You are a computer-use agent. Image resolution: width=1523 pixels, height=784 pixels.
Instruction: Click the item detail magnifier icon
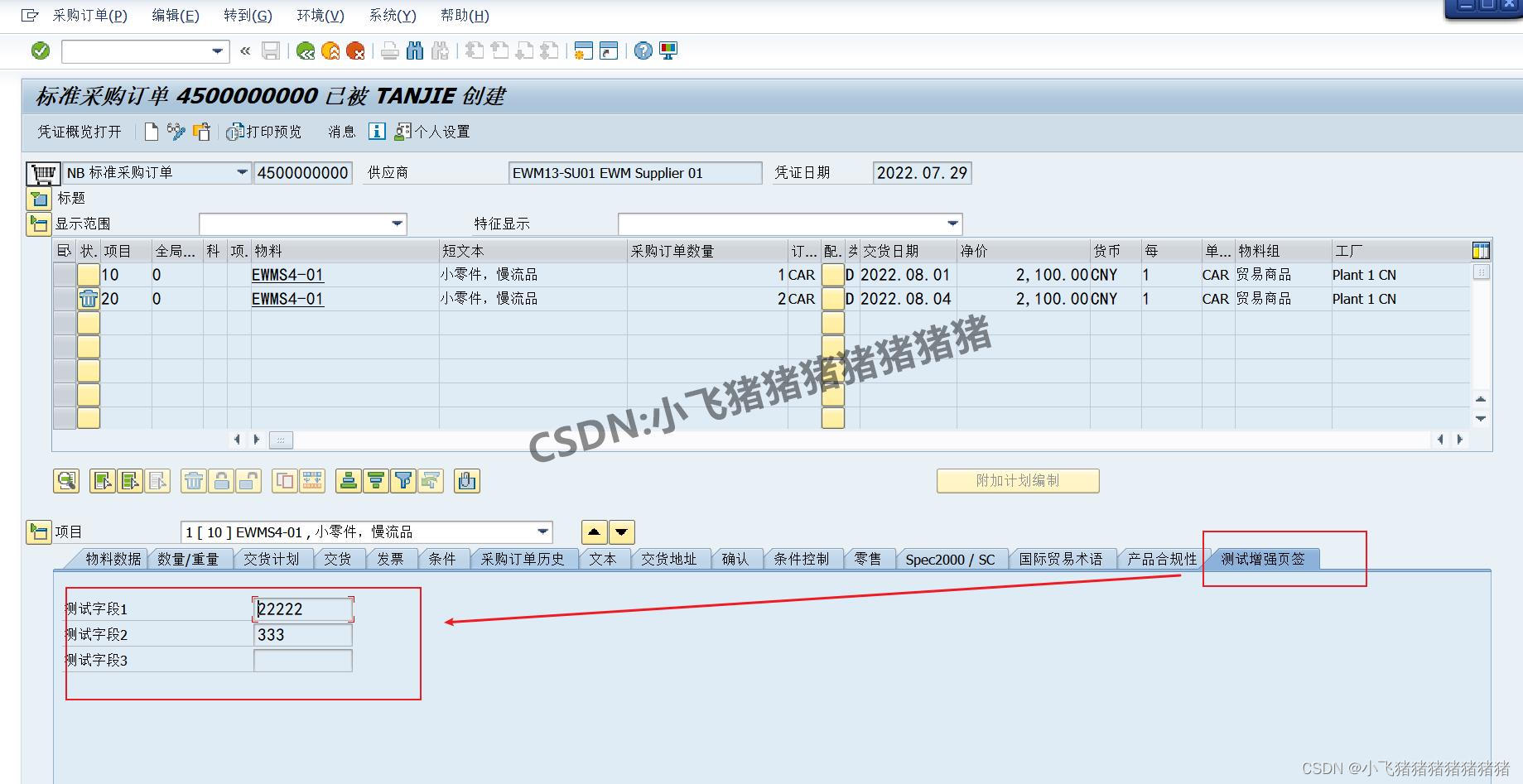[x=66, y=481]
